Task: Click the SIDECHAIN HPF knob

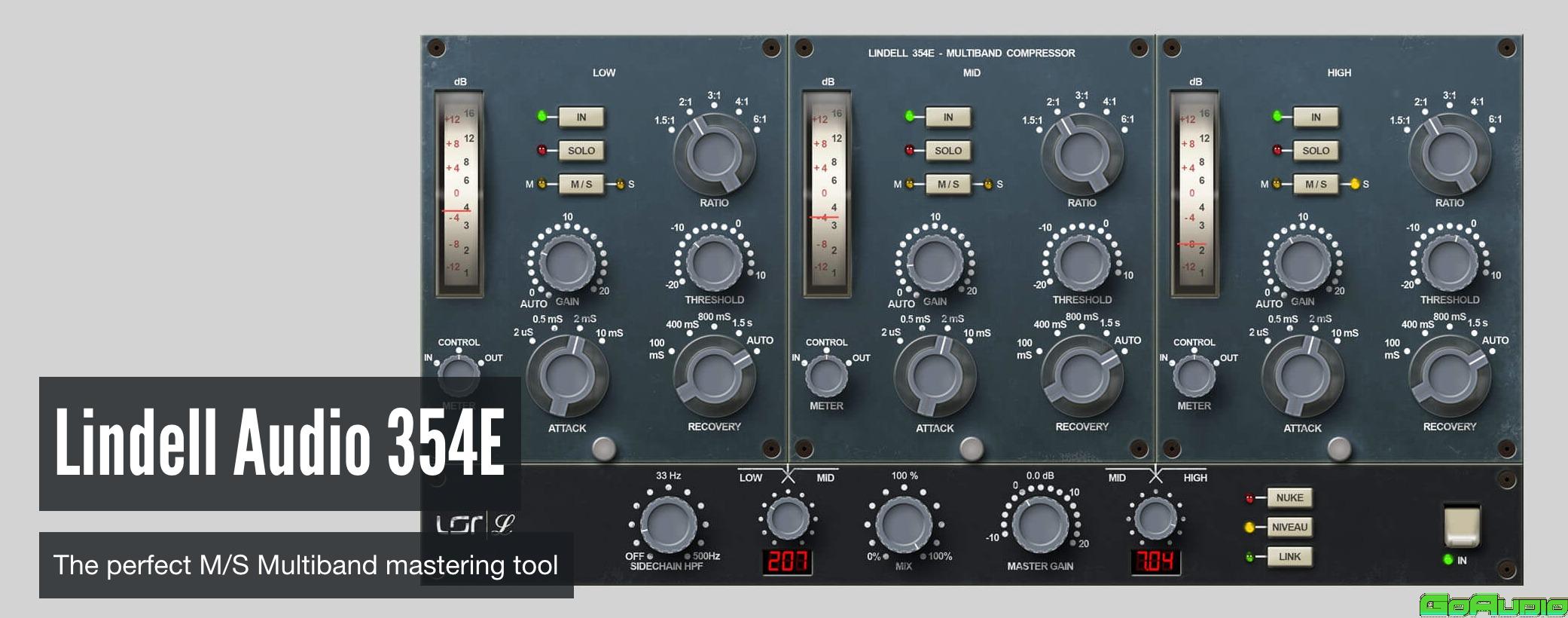Action: pyautogui.click(x=668, y=525)
